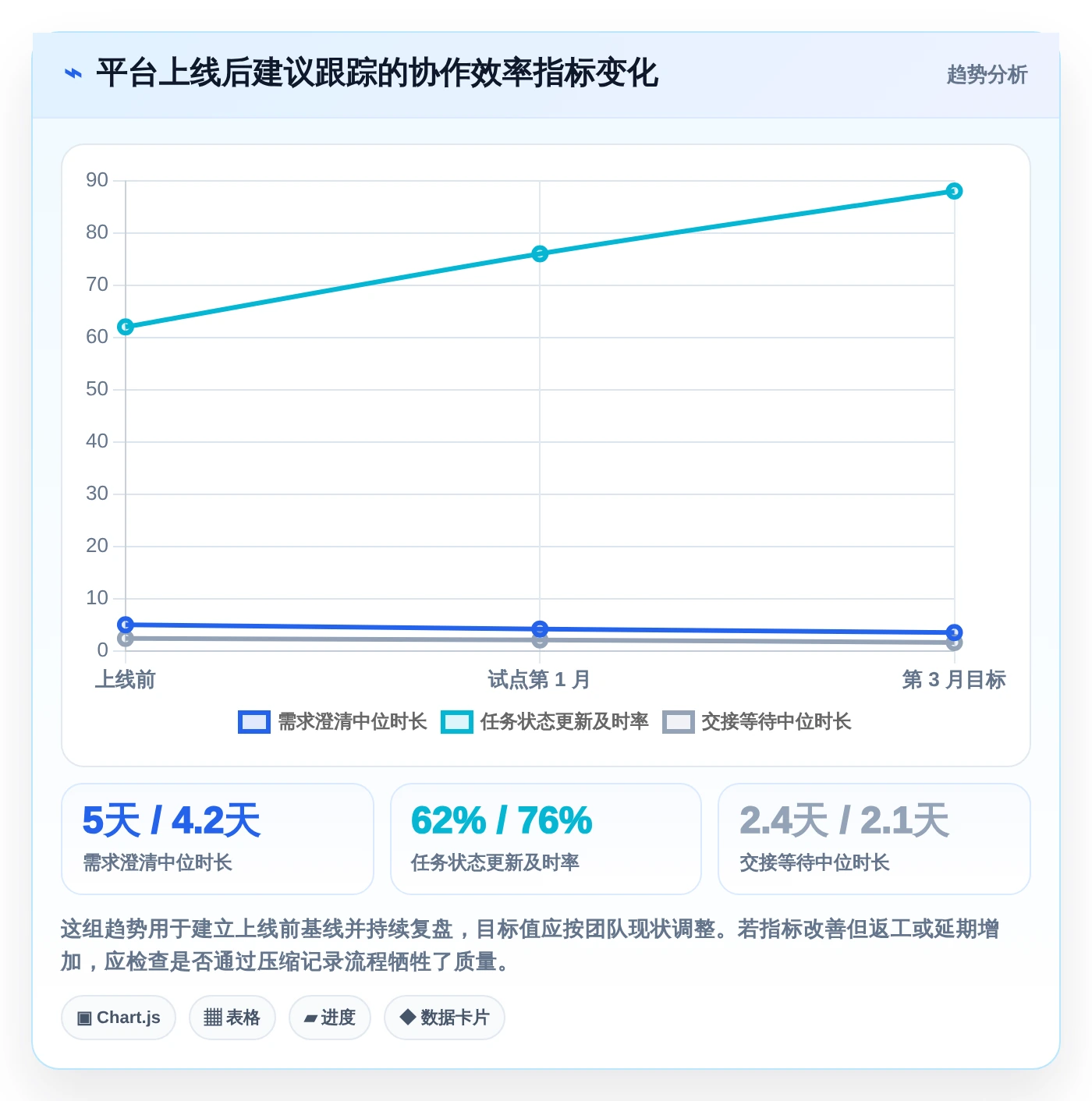1092x1101 pixels.
Task: Click the gray data point at 第 3 月目标
Action: (x=954, y=643)
